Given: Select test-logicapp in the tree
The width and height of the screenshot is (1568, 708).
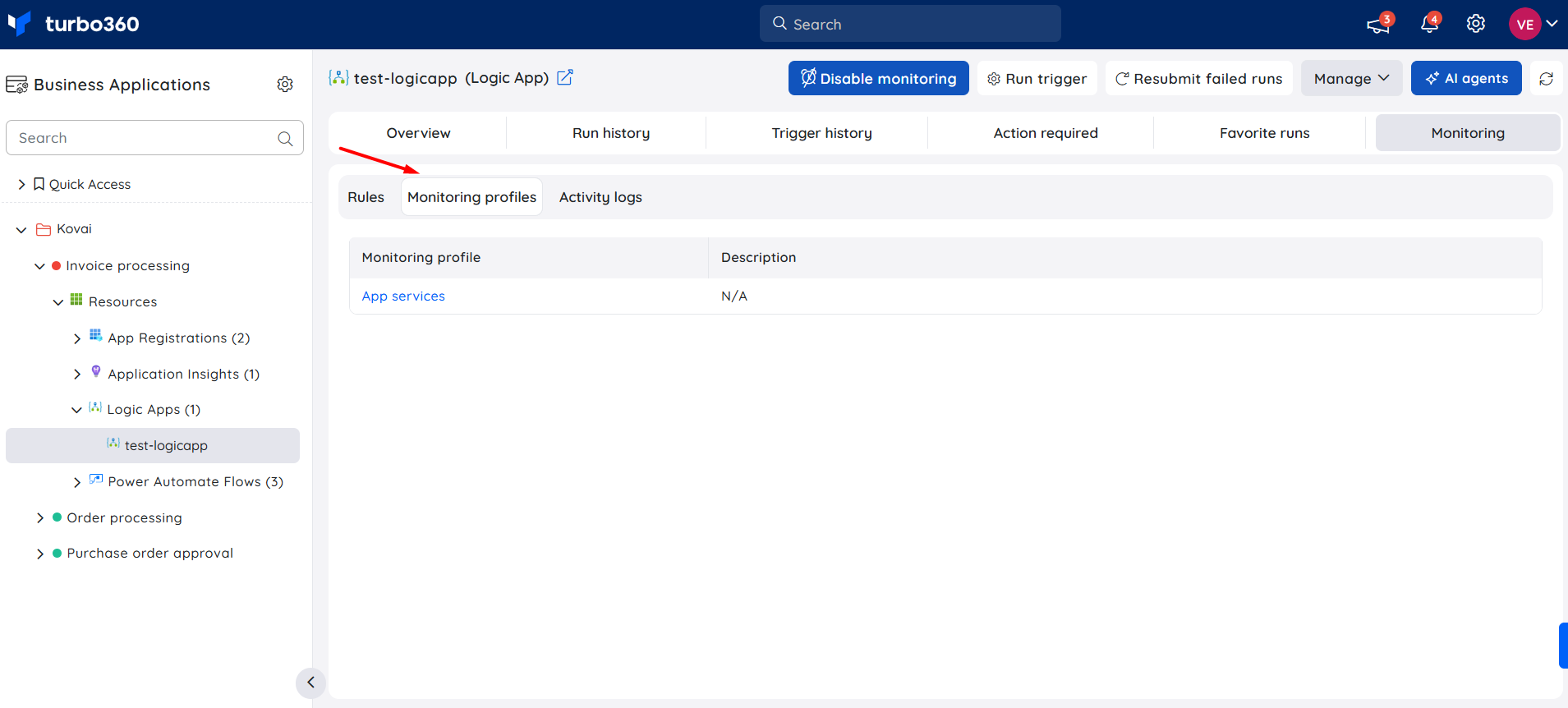Looking at the screenshot, I should pyautogui.click(x=153, y=445).
